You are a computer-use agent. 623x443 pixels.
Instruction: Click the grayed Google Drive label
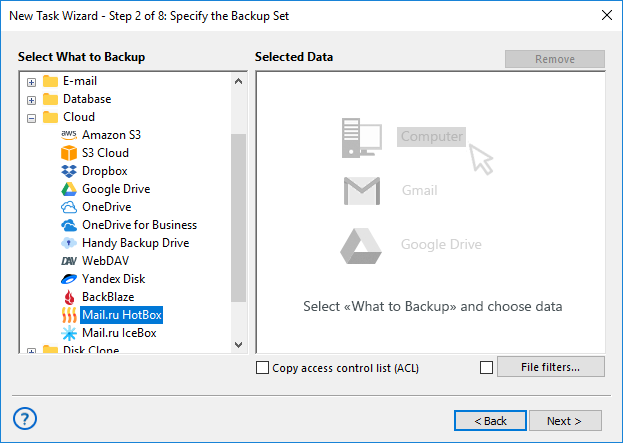pyautogui.click(x=441, y=244)
